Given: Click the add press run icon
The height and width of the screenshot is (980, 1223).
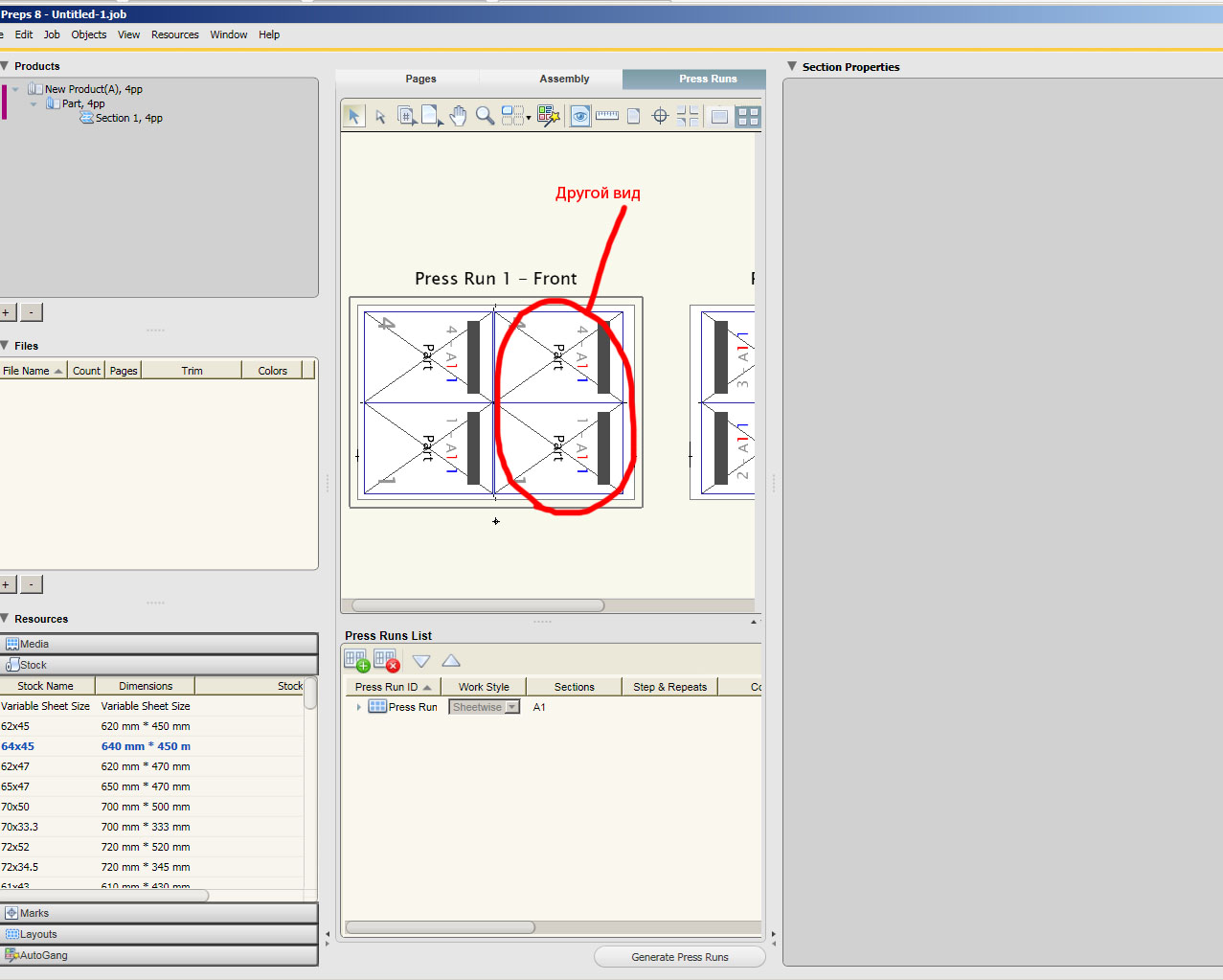Looking at the screenshot, I should click(356, 661).
